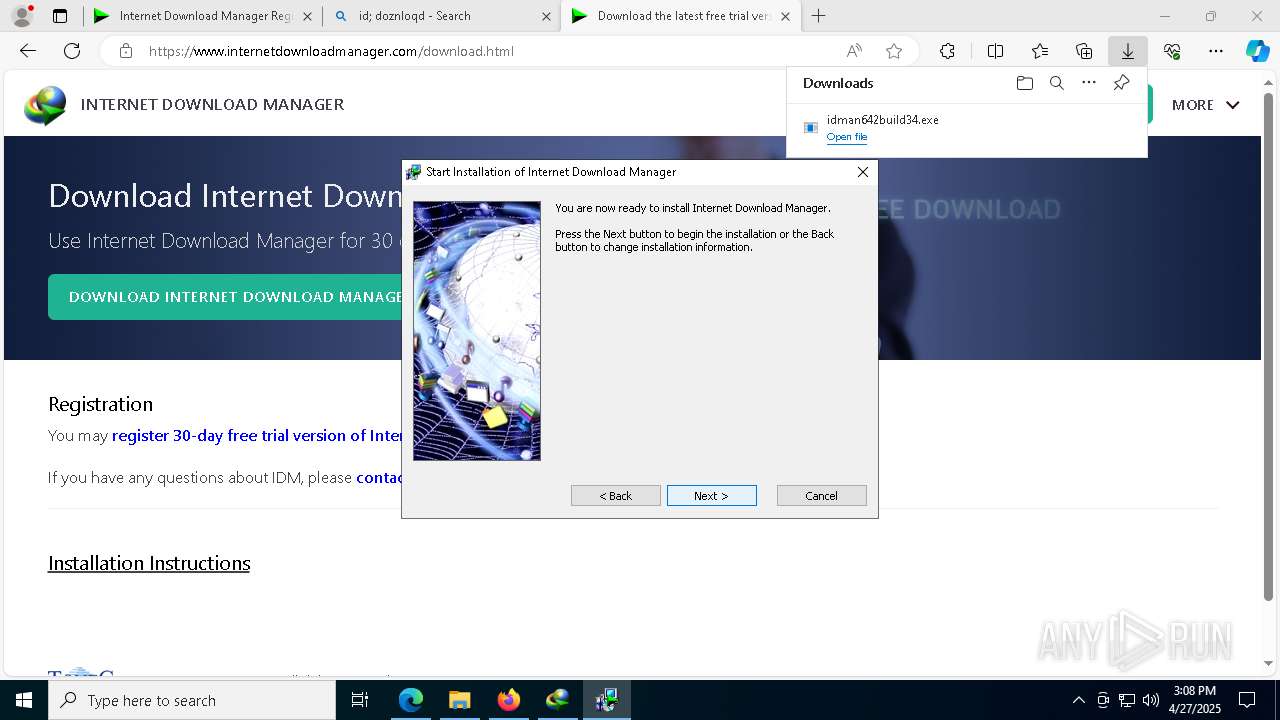This screenshot has height=720, width=1280.
Task: Click Installation Instructions heading link
Action: coord(149,563)
